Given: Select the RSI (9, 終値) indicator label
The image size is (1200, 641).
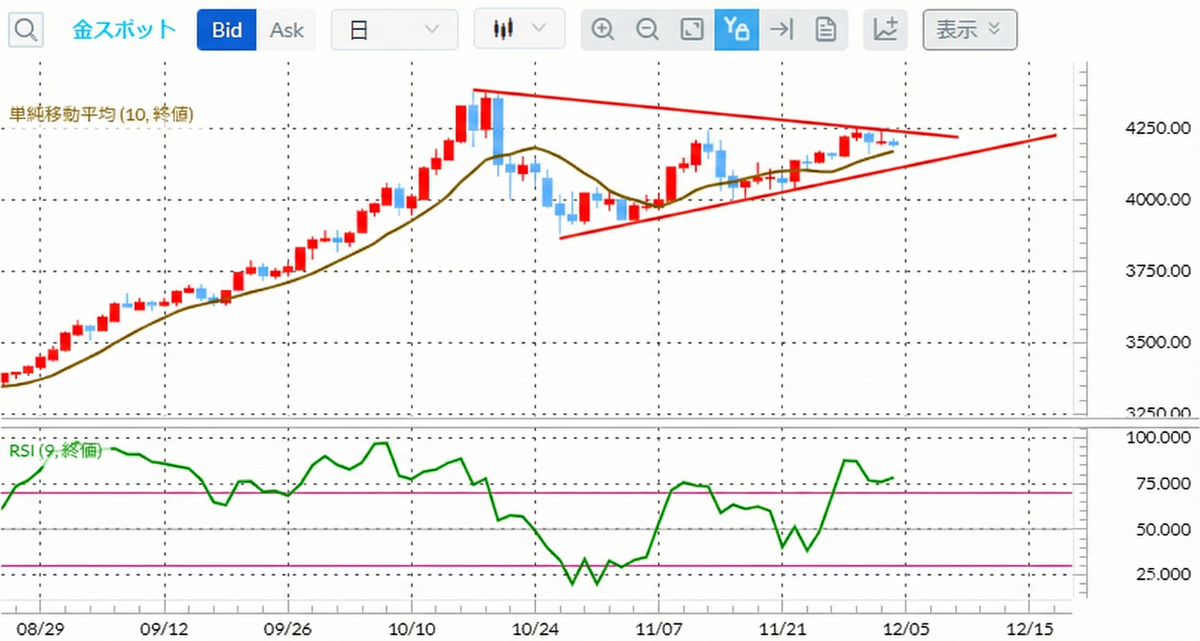Looking at the screenshot, I should 56,451.
